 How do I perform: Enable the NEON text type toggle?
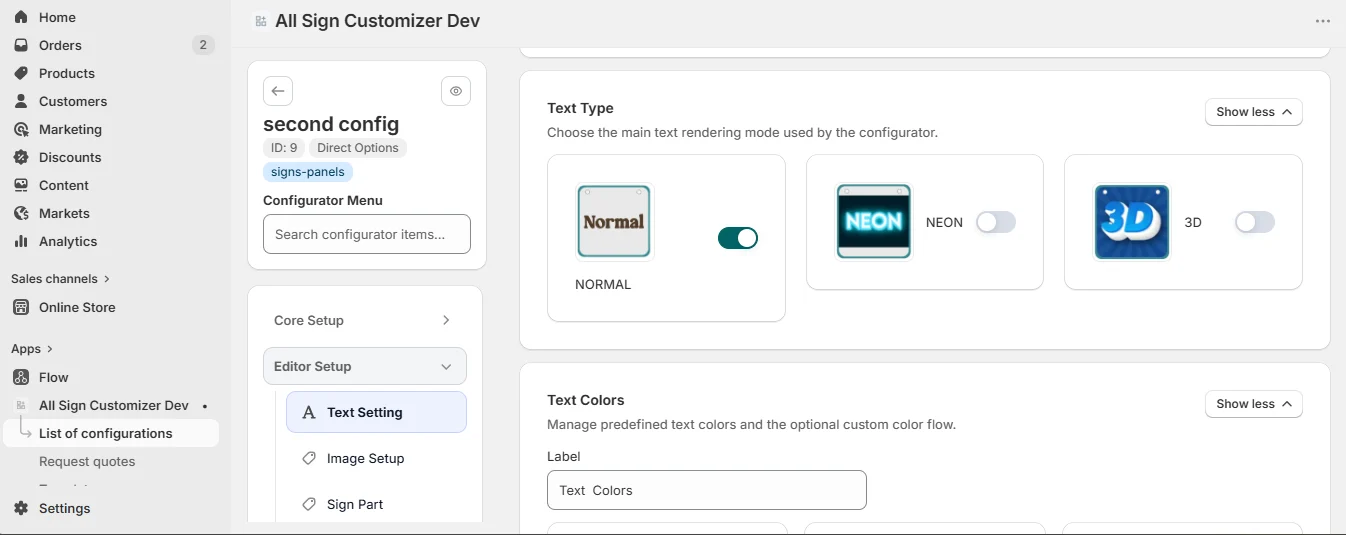(996, 222)
